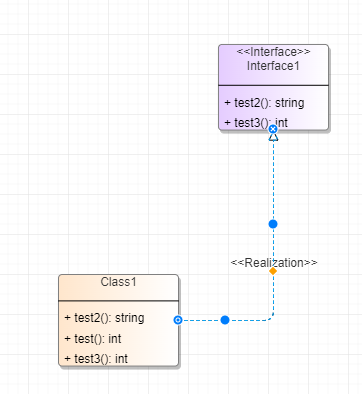Screen dimensions: 362x394
Task: Select test3(): int method in Interface1
Action: click(256, 122)
